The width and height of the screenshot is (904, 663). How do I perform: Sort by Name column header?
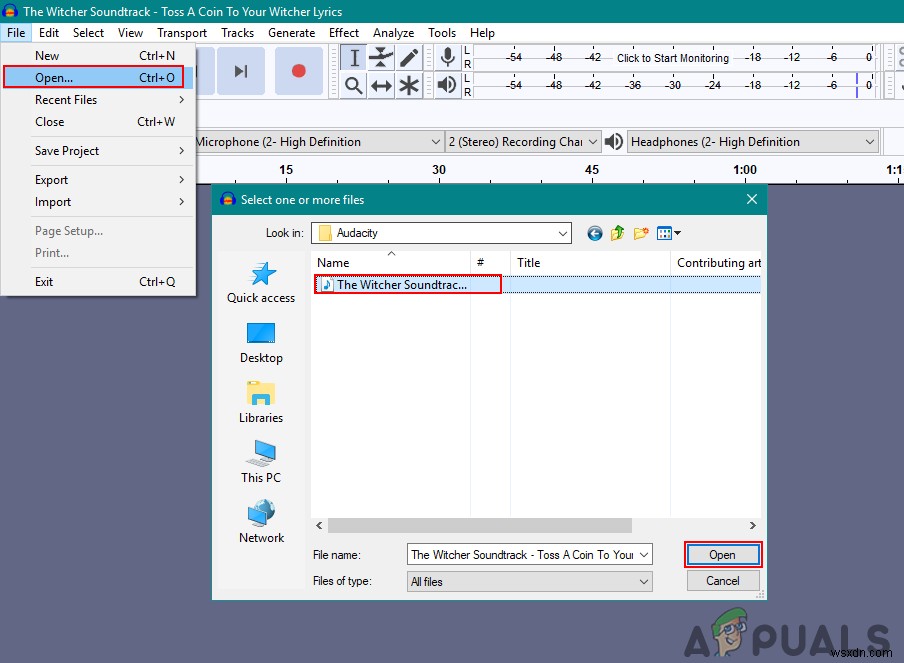point(390,263)
